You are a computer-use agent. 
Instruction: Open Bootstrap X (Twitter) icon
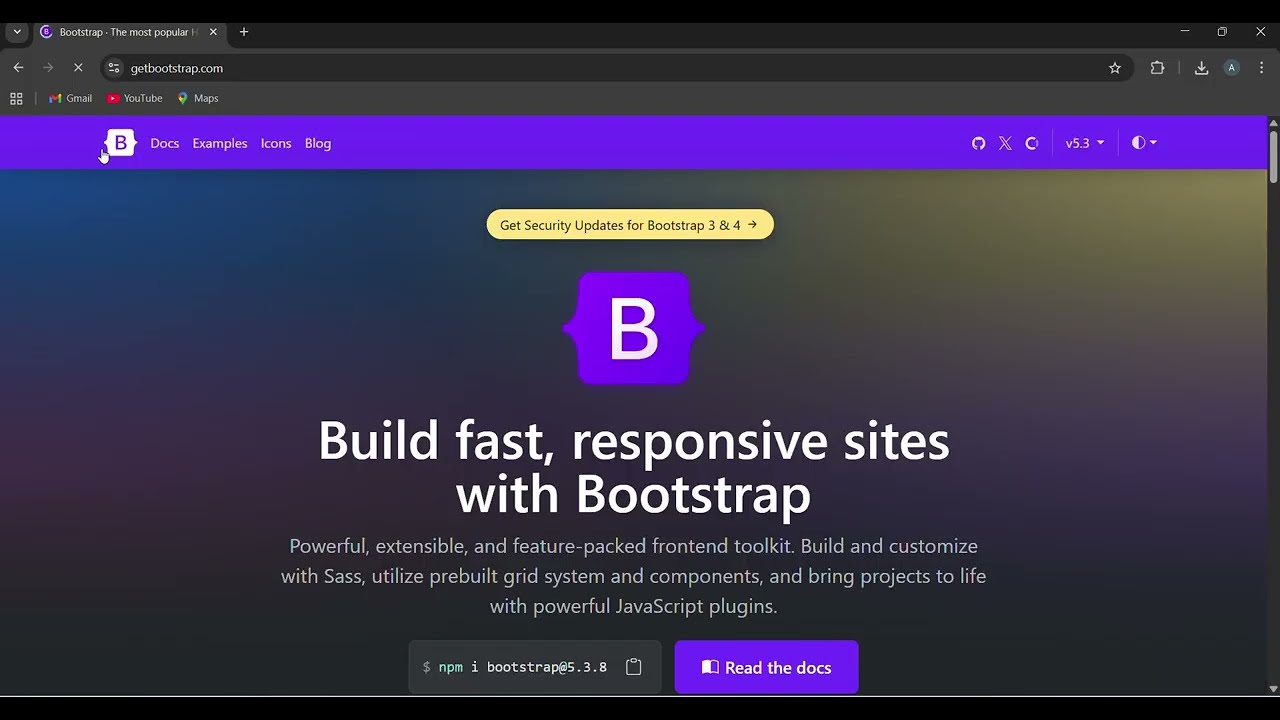pos(1005,143)
